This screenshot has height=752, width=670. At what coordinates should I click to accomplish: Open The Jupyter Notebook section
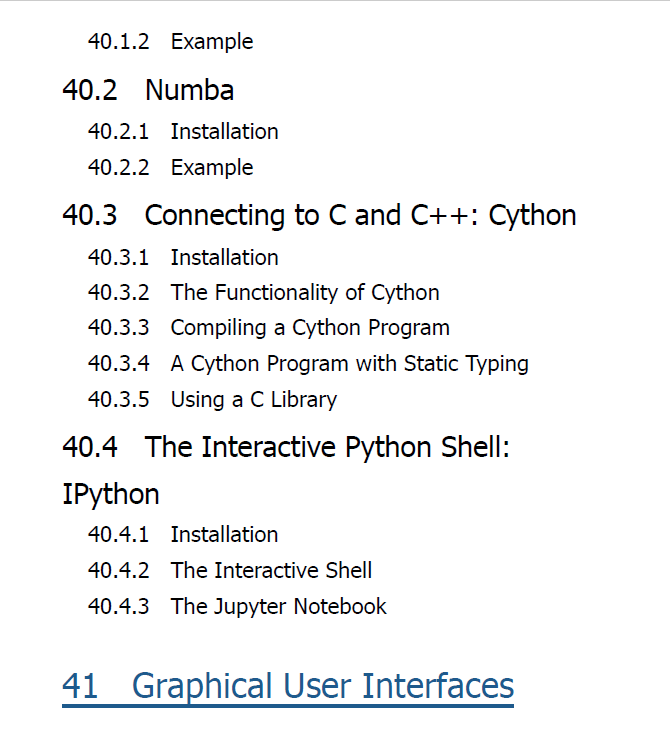(x=279, y=607)
